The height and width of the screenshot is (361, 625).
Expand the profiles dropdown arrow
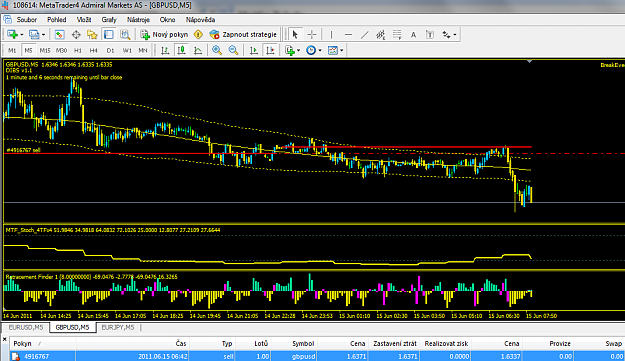[x=43, y=35]
